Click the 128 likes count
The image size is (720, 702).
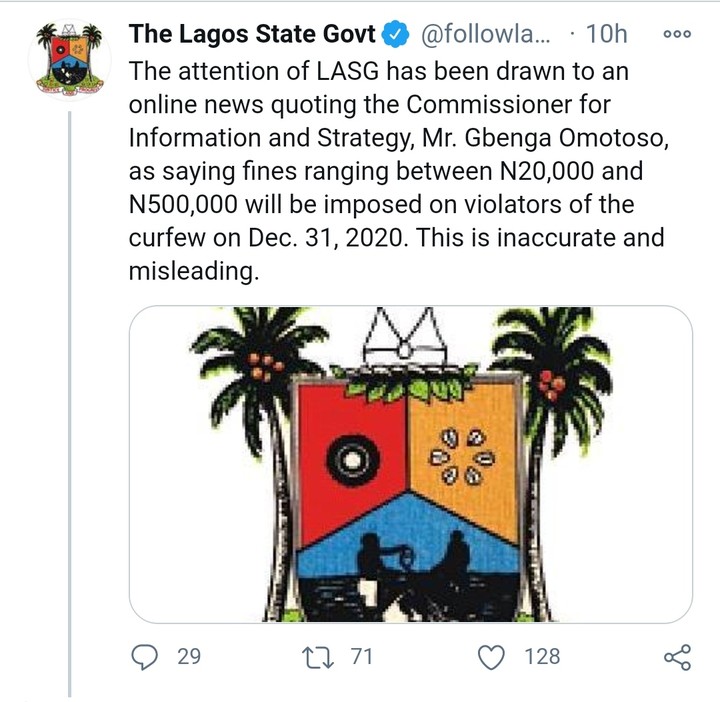(x=542, y=656)
